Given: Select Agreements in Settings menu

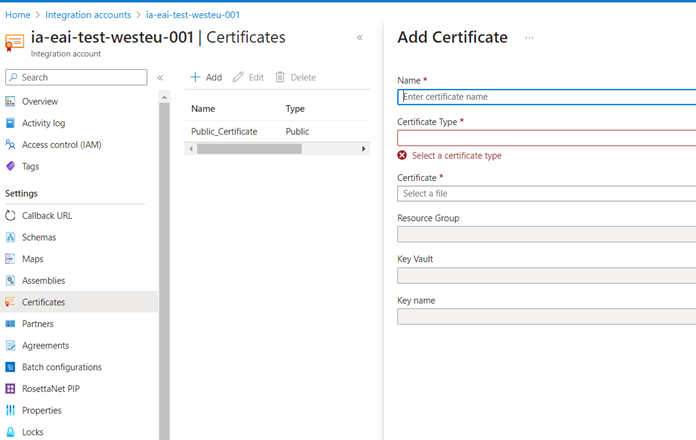Looking at the screenshot, I should (46, 345).
